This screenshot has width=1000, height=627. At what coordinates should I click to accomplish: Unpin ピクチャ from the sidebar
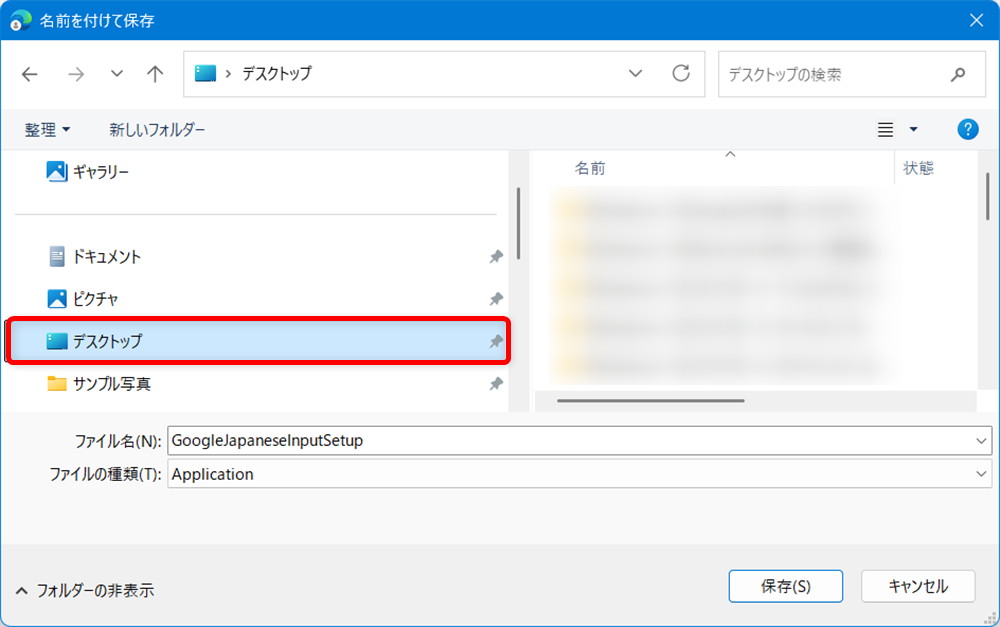[x=495, y=298]
